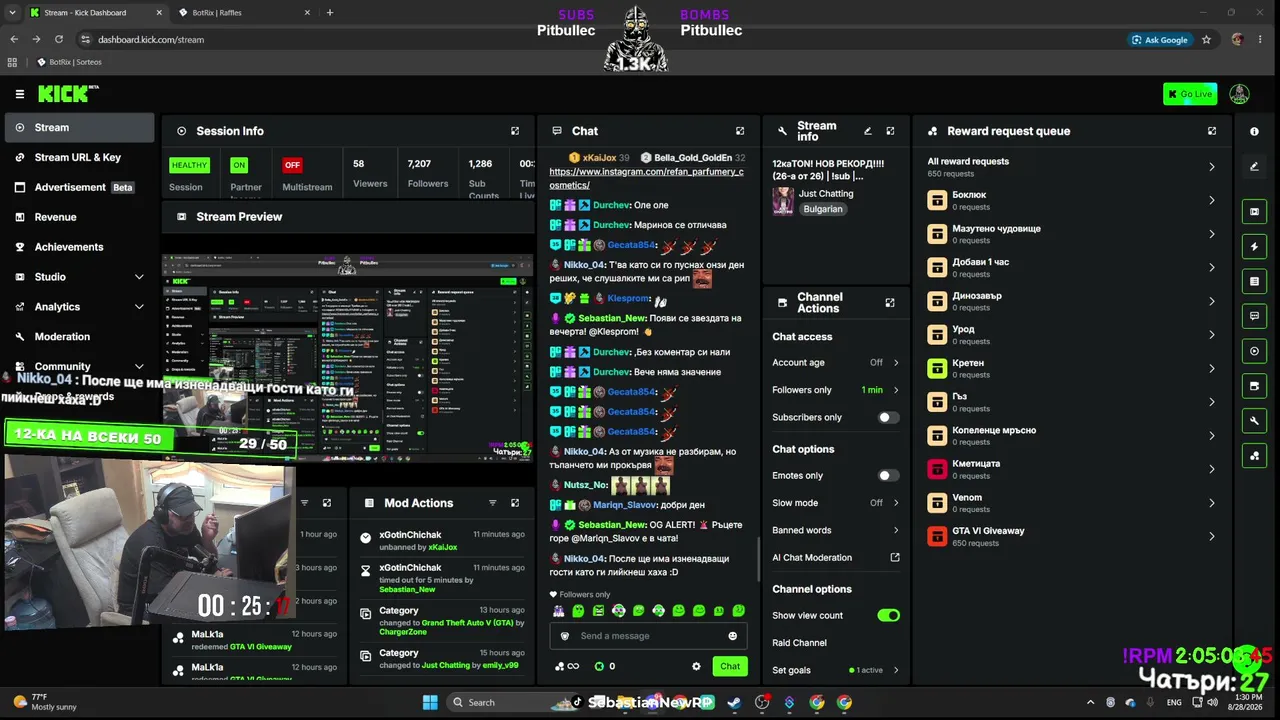Toggle the play-circle widget in right sidebar
Viewport: 1280px width, 720px height.
coord(1254,351)
